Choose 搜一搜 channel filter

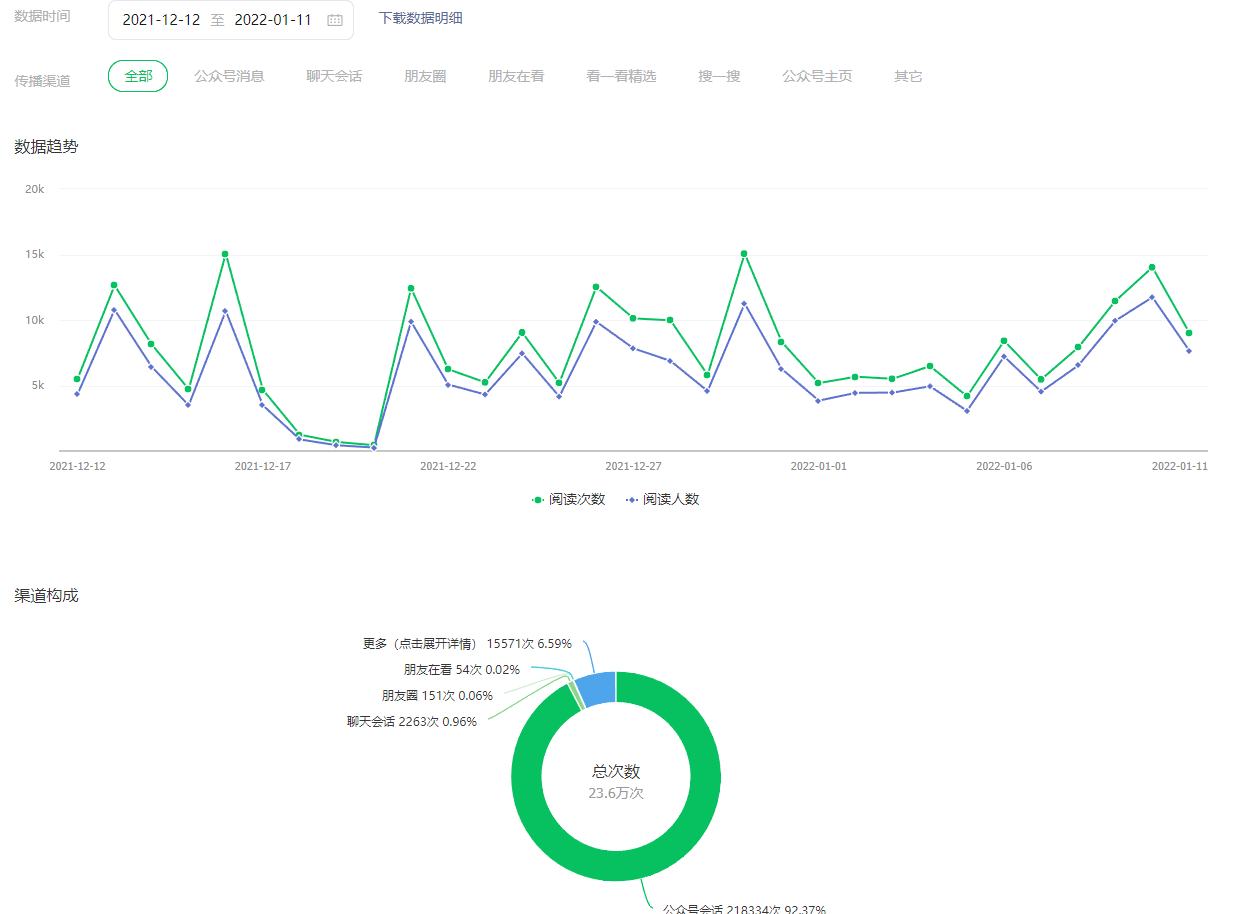[719, 76]
